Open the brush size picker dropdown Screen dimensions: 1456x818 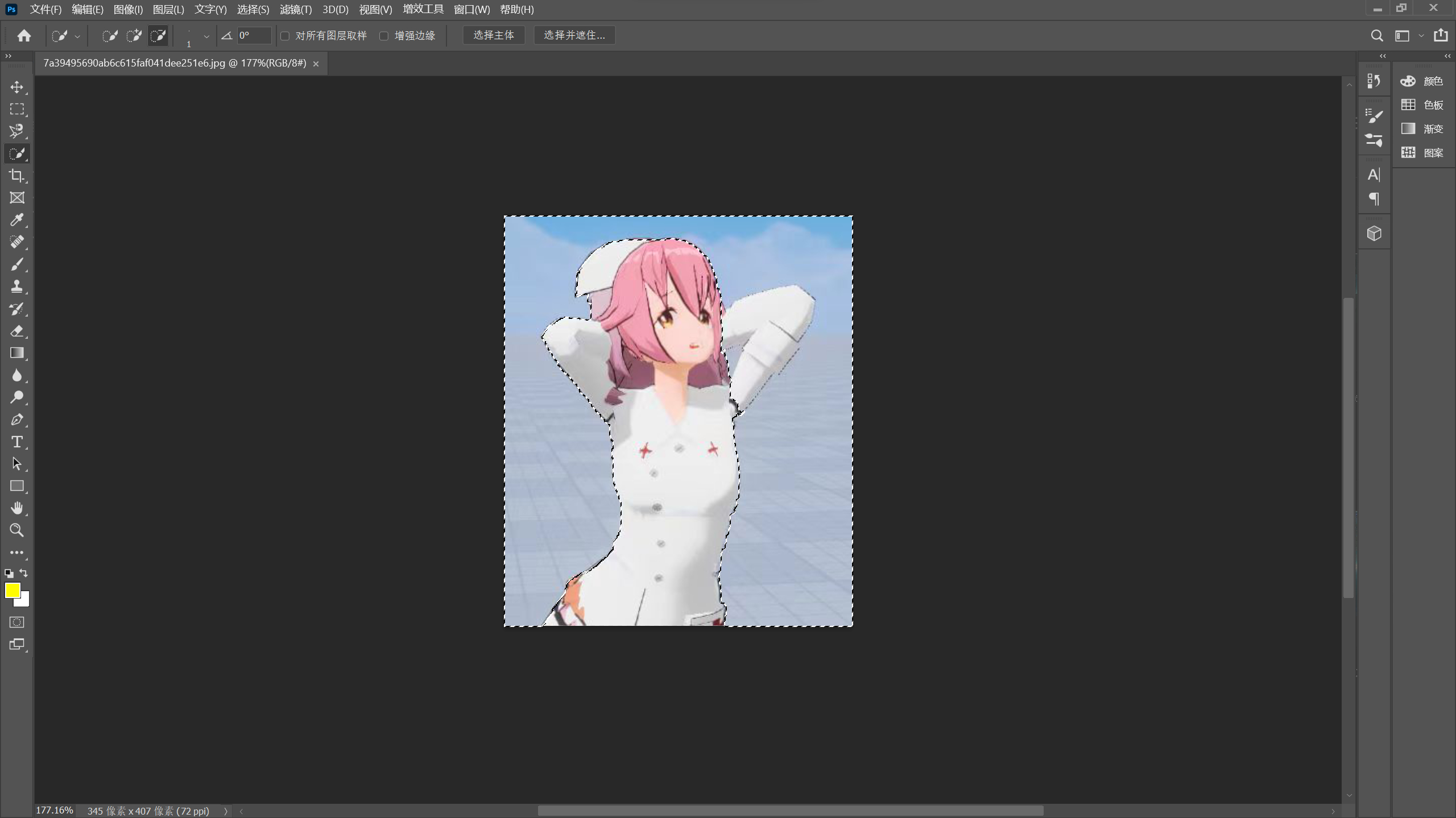pos(206,36)
